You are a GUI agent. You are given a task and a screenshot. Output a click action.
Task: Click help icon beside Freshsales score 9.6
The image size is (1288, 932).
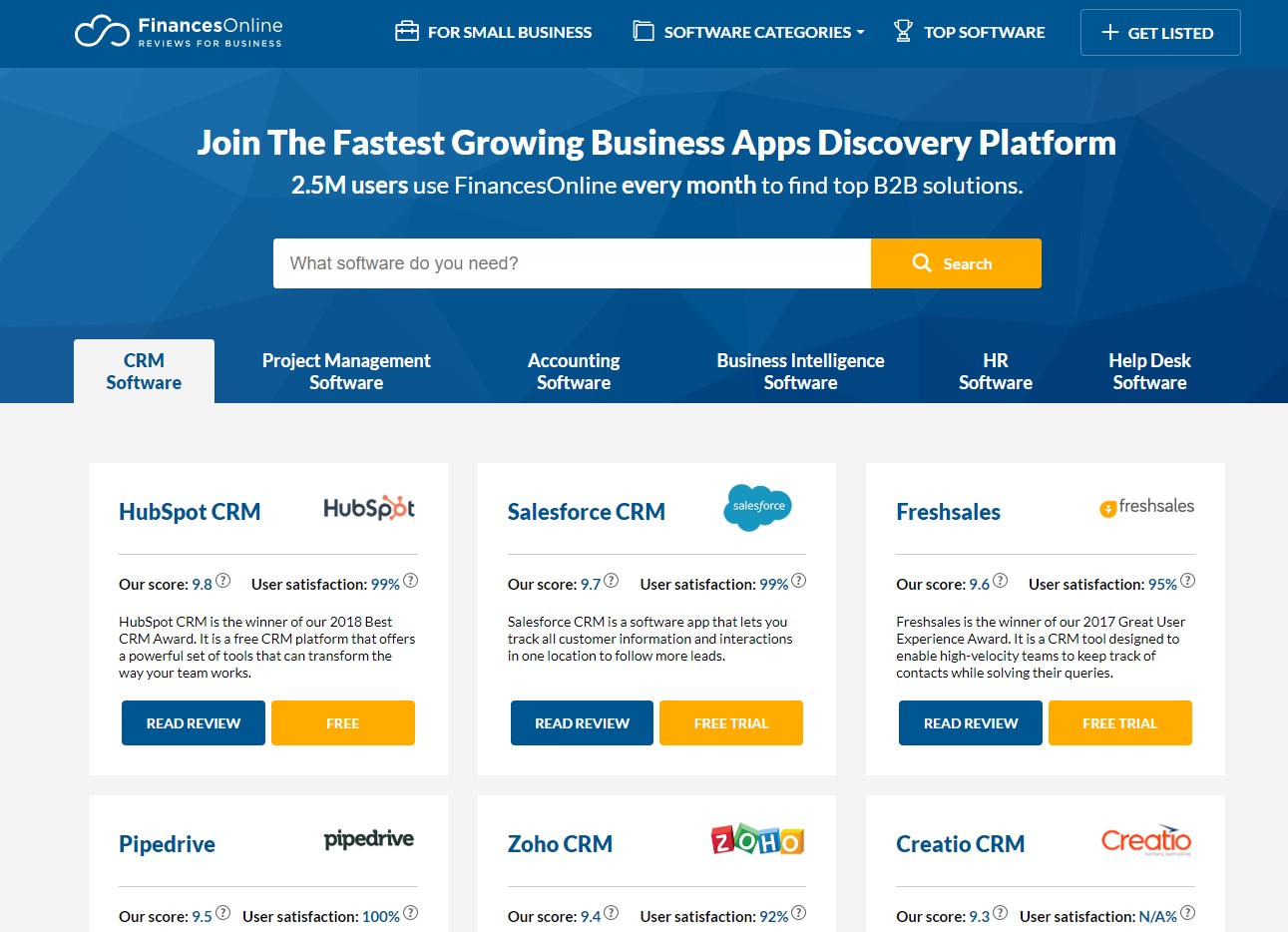tap(1001, 581)
